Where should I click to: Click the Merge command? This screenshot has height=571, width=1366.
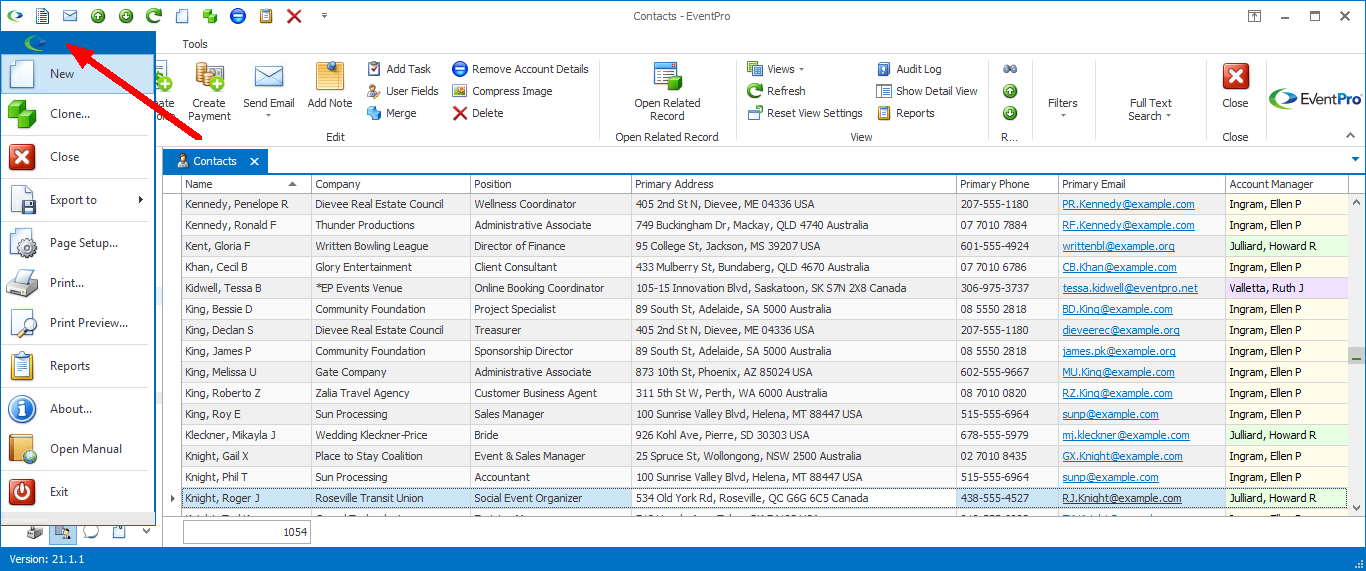point(391,113)
